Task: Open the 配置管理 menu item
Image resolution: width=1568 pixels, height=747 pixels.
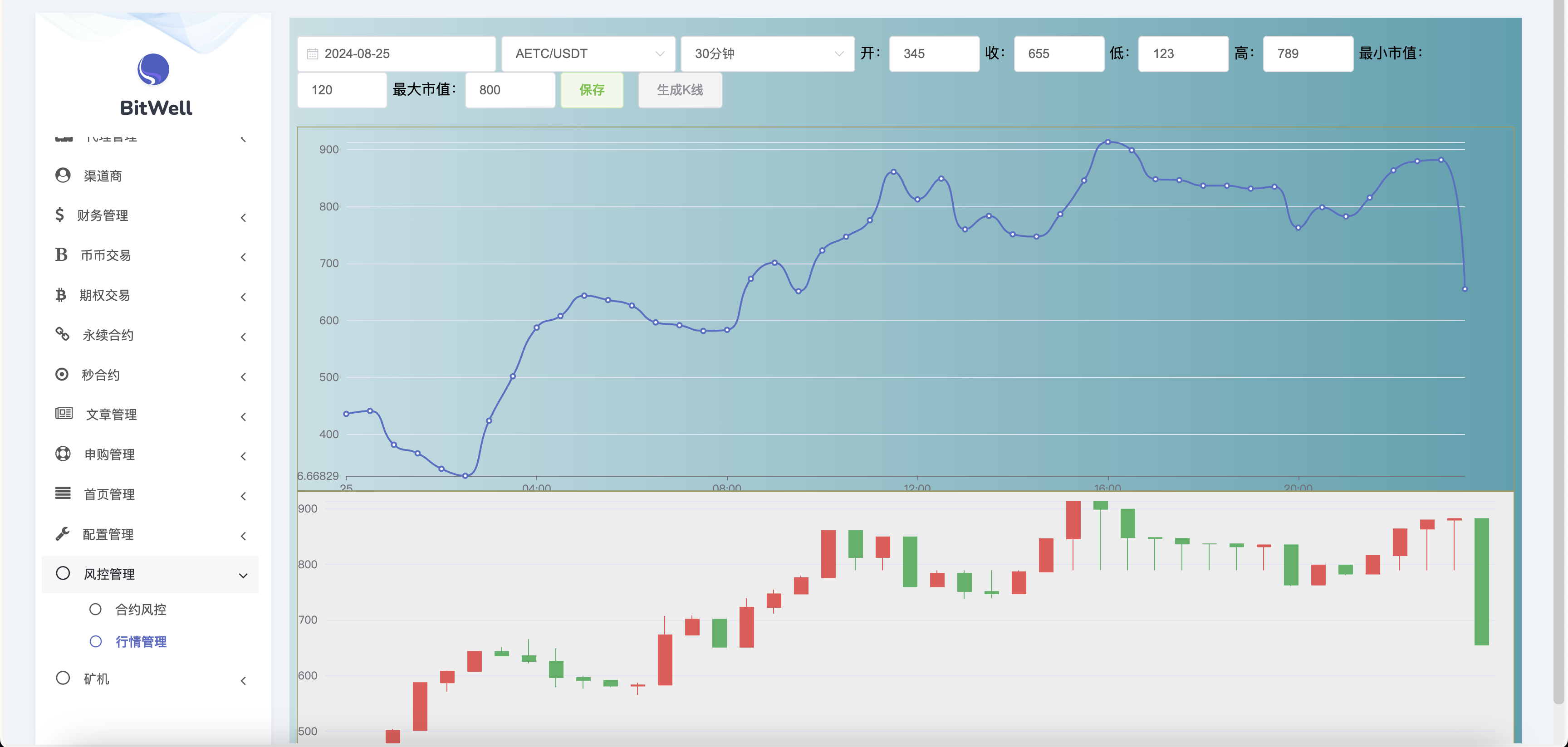Action: coord(150,534)
